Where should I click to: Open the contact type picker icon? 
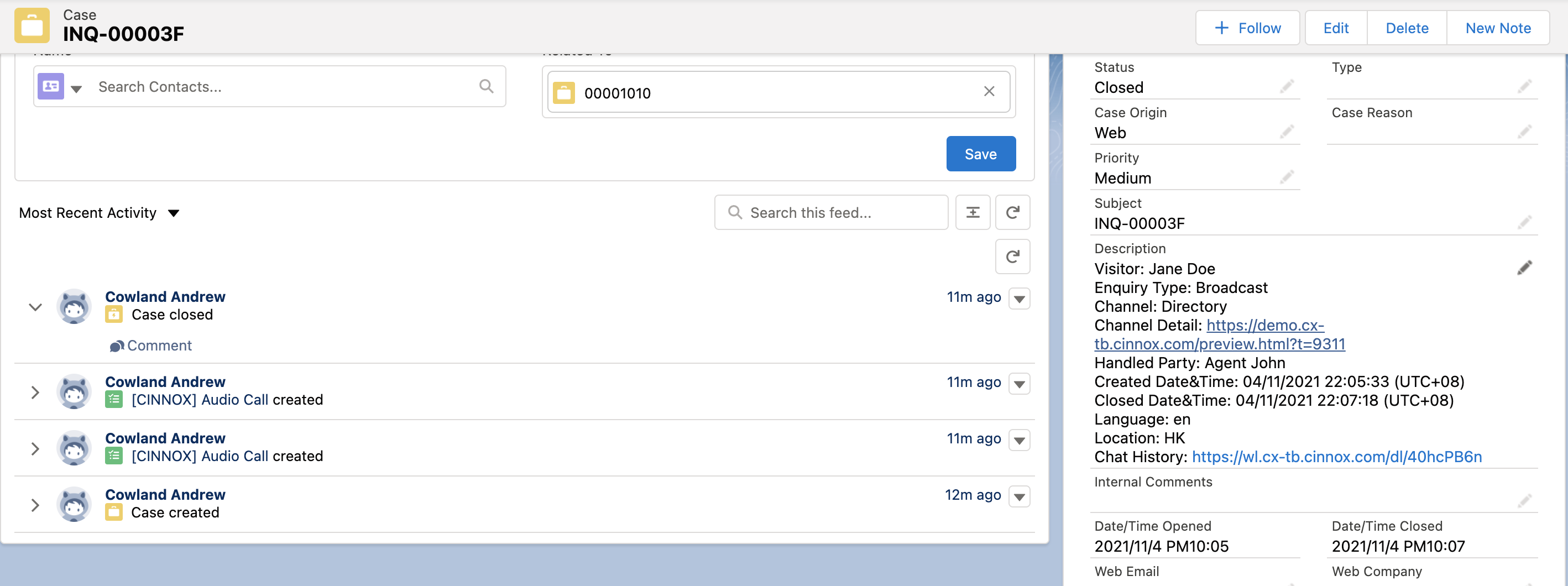(51, 87)
